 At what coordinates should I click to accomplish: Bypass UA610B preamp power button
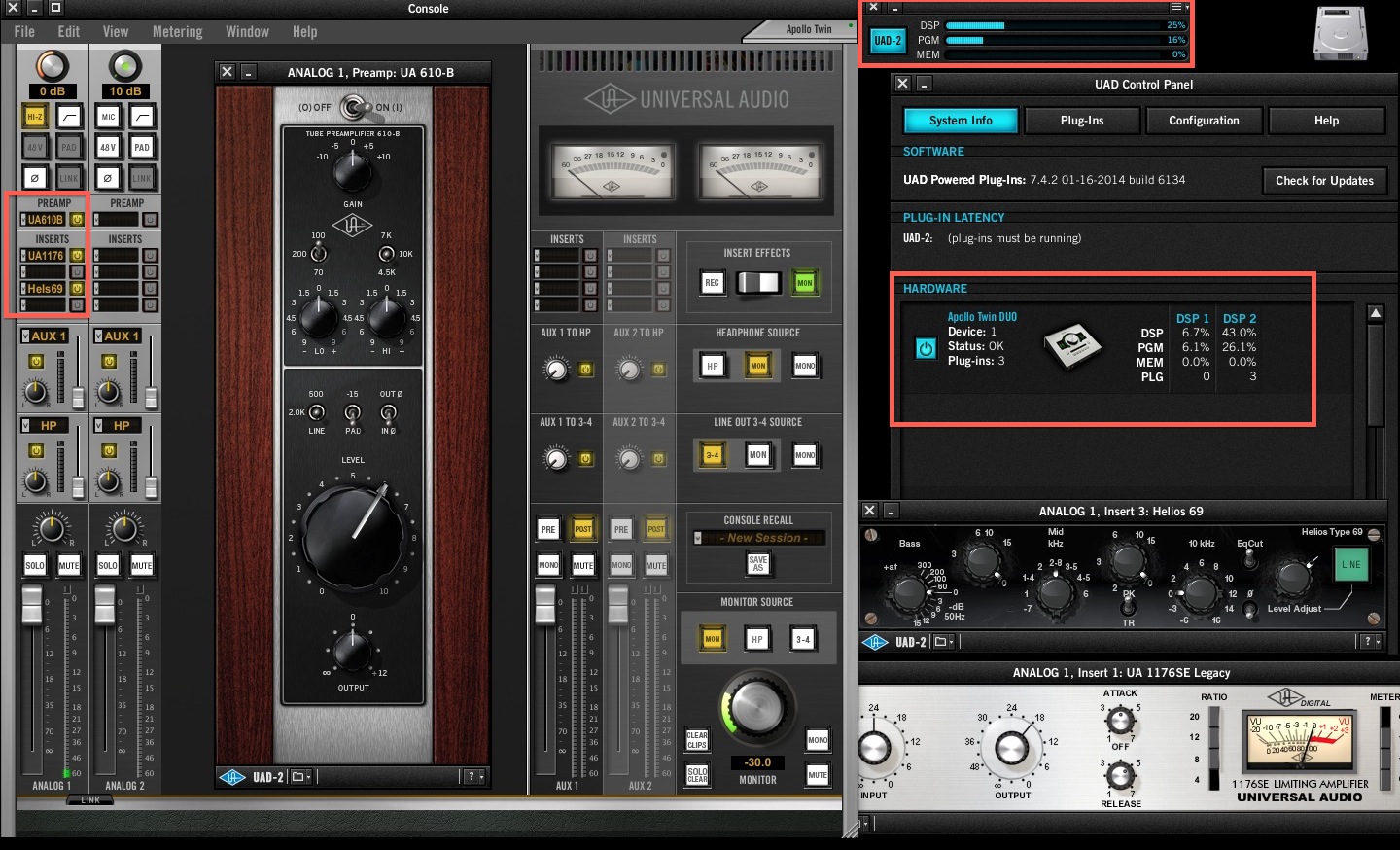point(77,220)
